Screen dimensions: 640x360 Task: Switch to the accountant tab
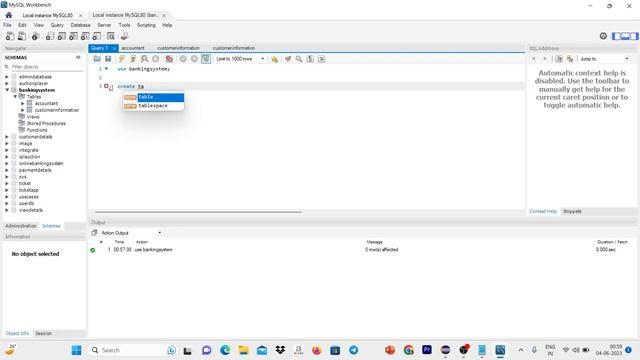tap(133, 48)
